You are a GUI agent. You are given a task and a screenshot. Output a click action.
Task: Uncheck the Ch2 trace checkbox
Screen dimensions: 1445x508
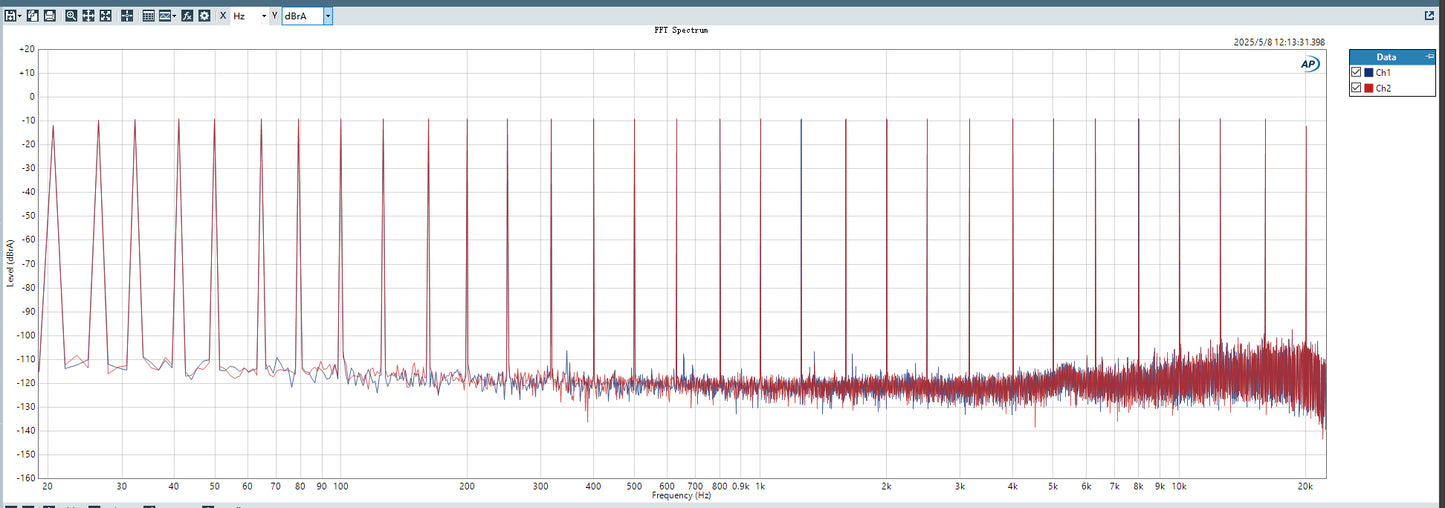coord(1356,88)
